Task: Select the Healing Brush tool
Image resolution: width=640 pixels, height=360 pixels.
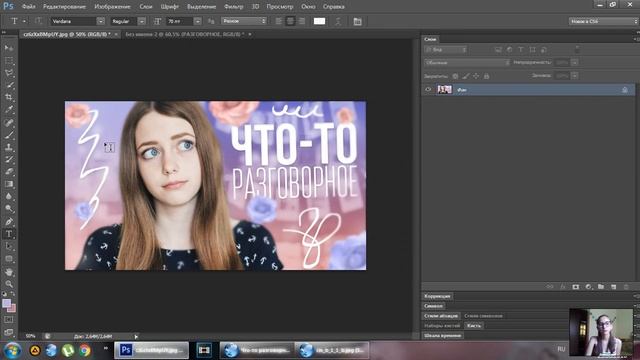Action: tap(9, 122)
